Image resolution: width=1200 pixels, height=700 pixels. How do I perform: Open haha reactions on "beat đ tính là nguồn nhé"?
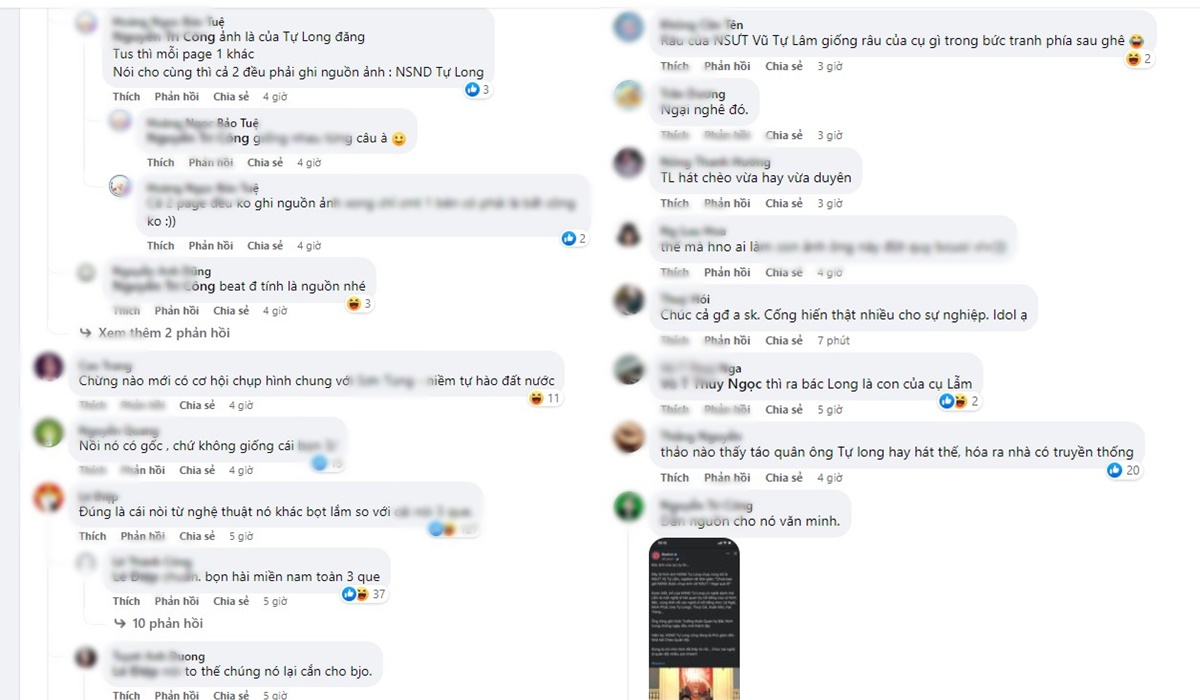point(358,304)
